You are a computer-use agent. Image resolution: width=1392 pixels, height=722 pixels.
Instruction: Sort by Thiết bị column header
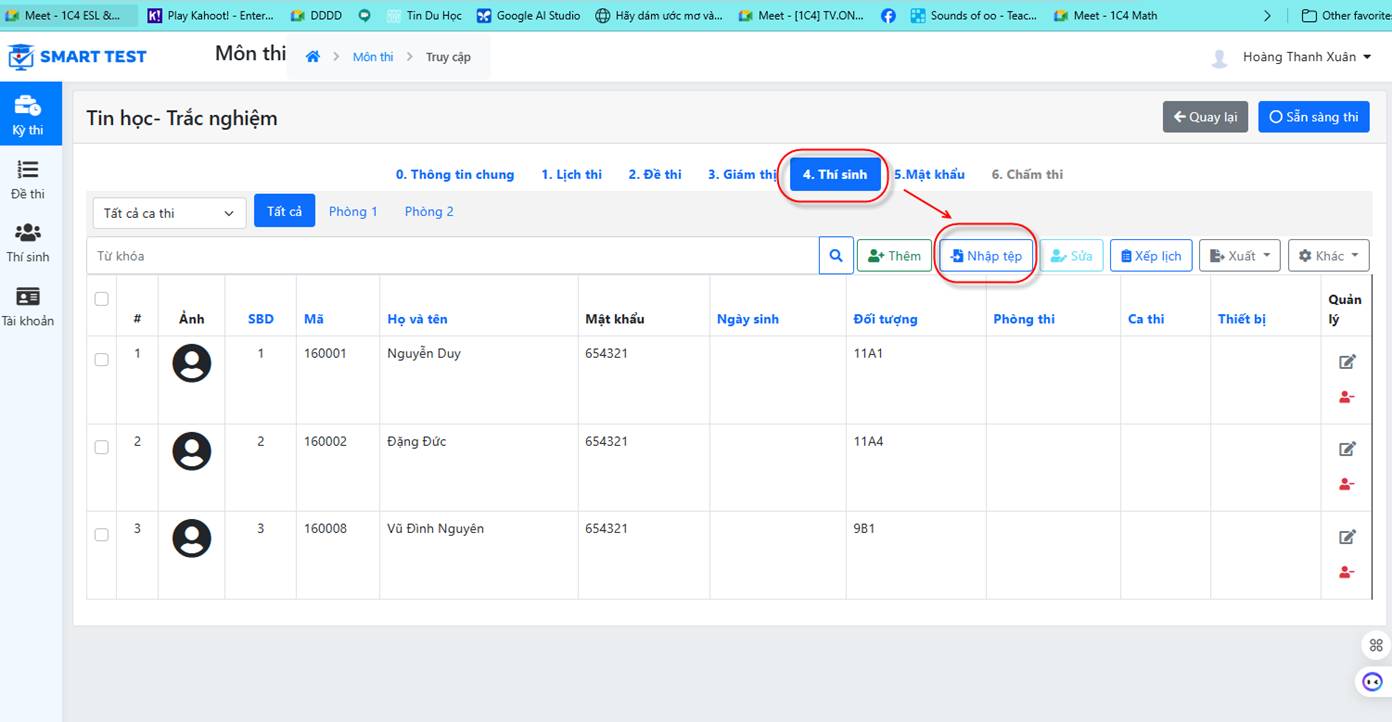pyautogui.click(x=1242, y=319)
